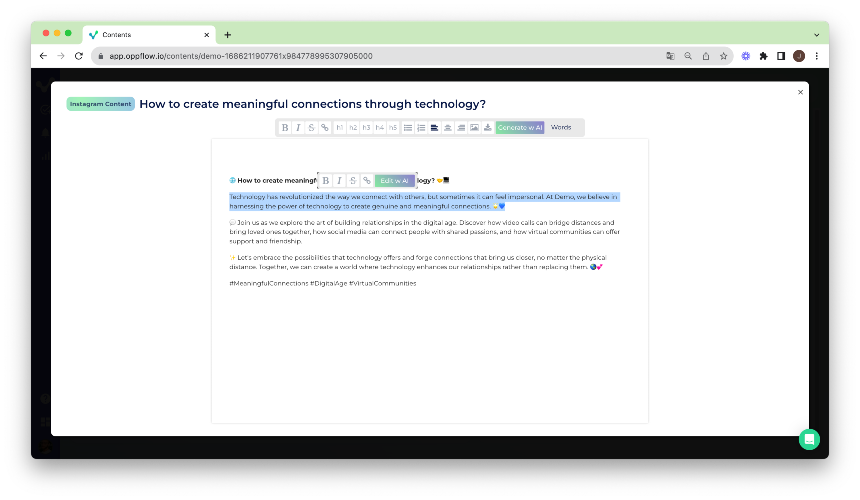Viewport: 860px width, 500px height.
Task: Click the address bar URL
Action: tap(241, 56)
